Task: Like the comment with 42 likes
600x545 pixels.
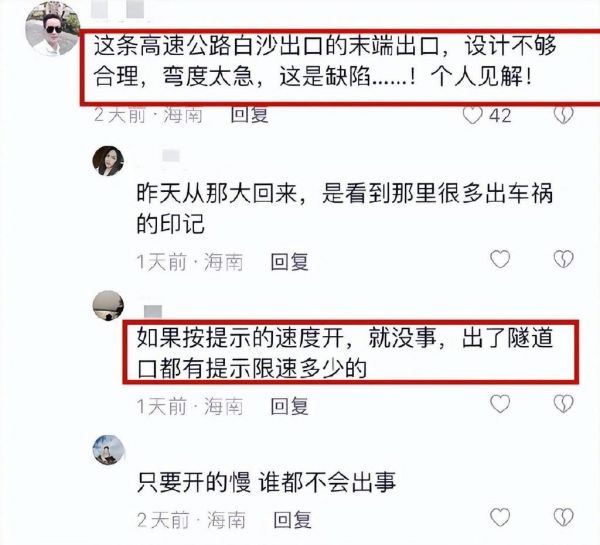Action: [473, 115]
